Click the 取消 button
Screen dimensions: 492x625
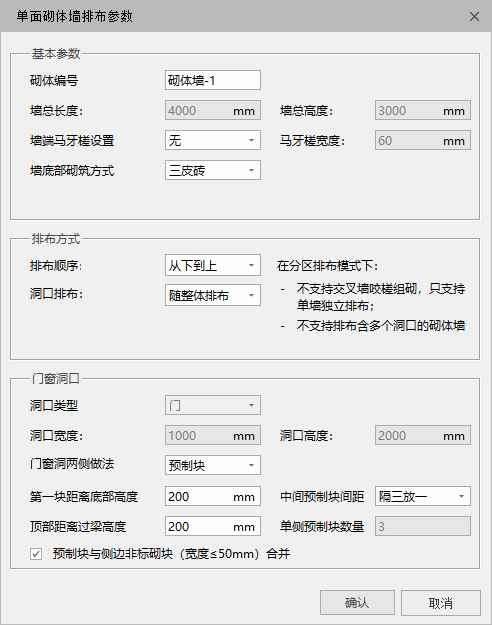pyautogui.click(x=441, y=603)
